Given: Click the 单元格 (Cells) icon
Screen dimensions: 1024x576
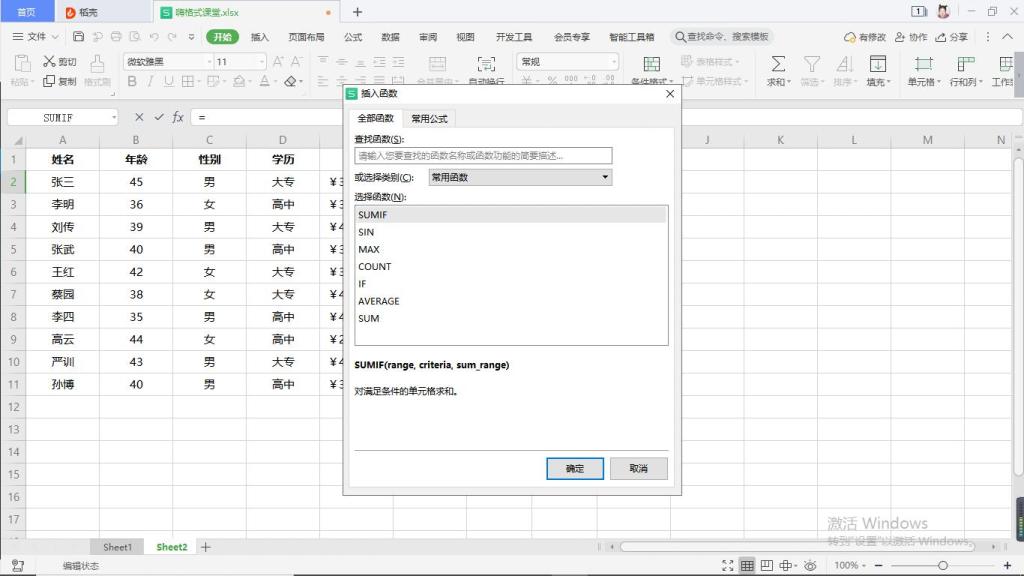Looking at the screenshot, I should coord(922,63).
